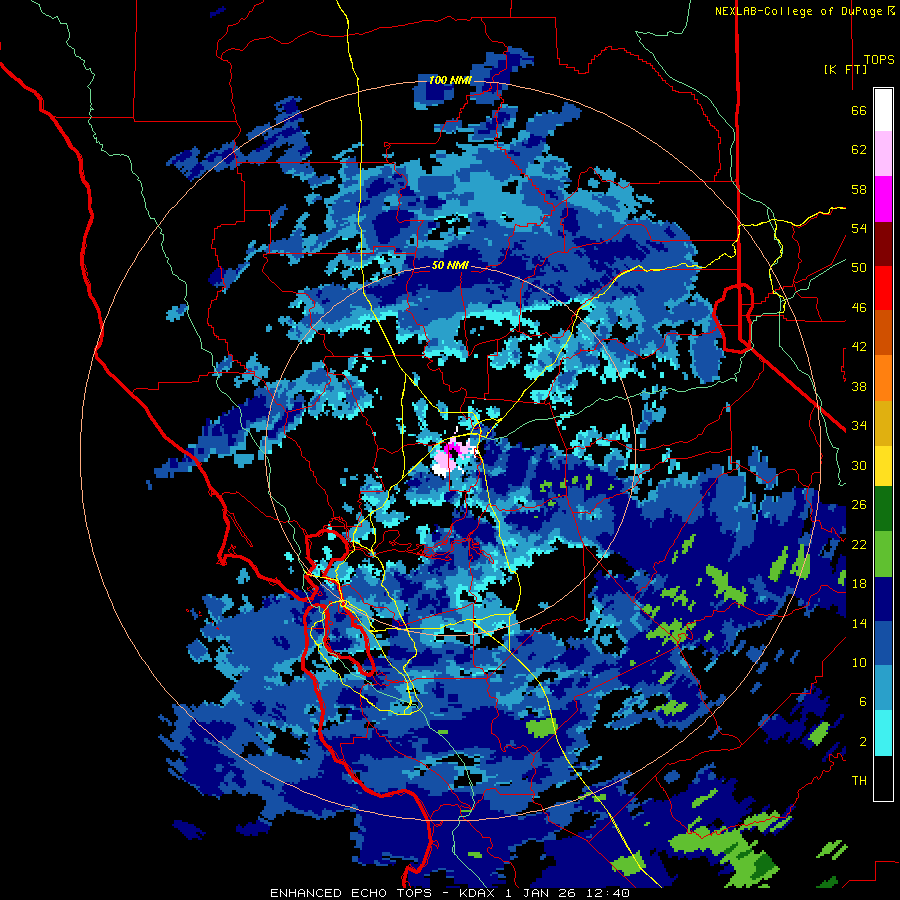Image resolution: width=900 pixels, height=900 pixels.
Task: Select the light green legend swatch
Action: [x=883, y=554]
